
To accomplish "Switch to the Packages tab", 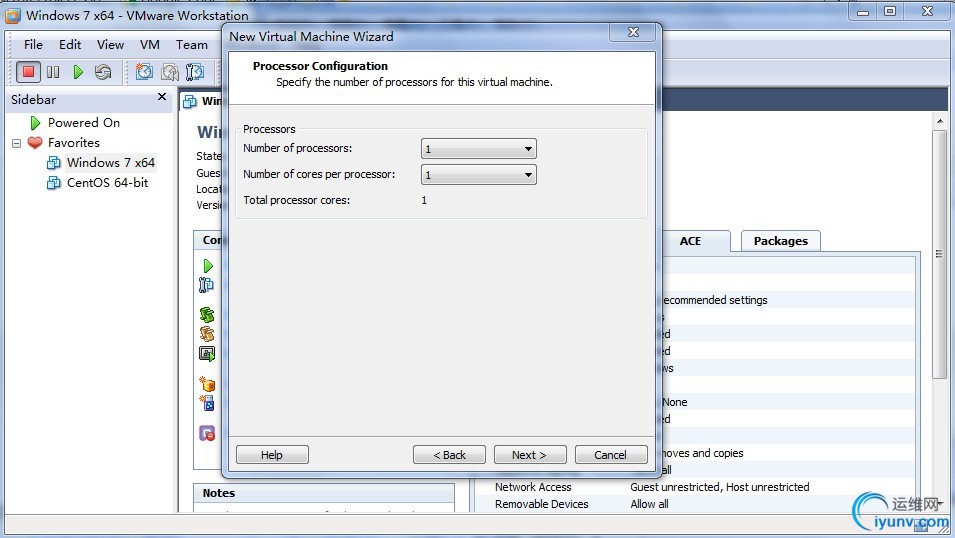I will pyautogui.click(x=781, y=241).
